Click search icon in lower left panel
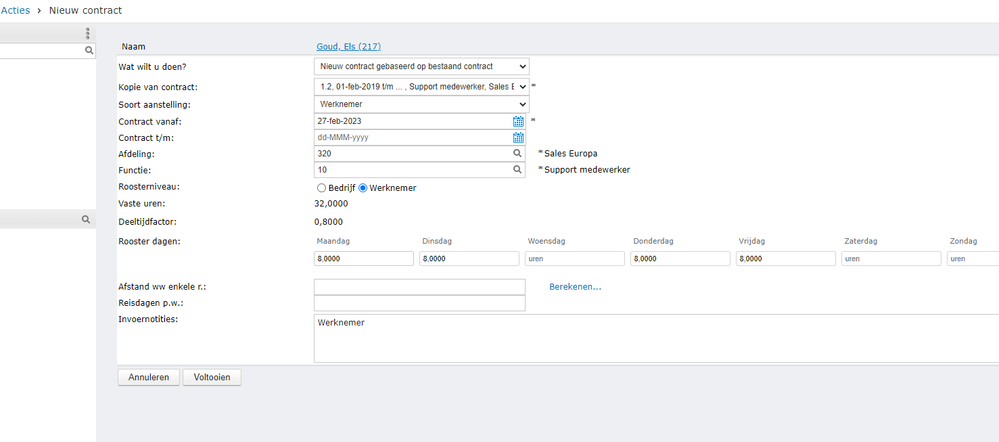 pos(87,218)
